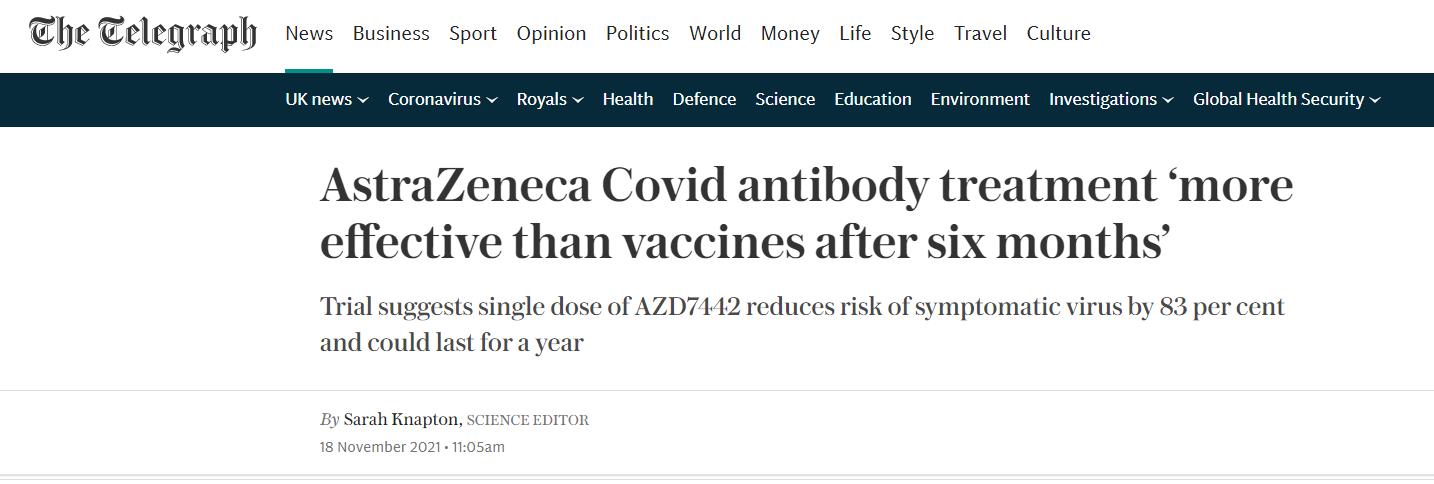The height and width of the screenshot is (484, 1434).
Task: Expand the UK news dropdown chevron
Action: [x=363, y=100]
